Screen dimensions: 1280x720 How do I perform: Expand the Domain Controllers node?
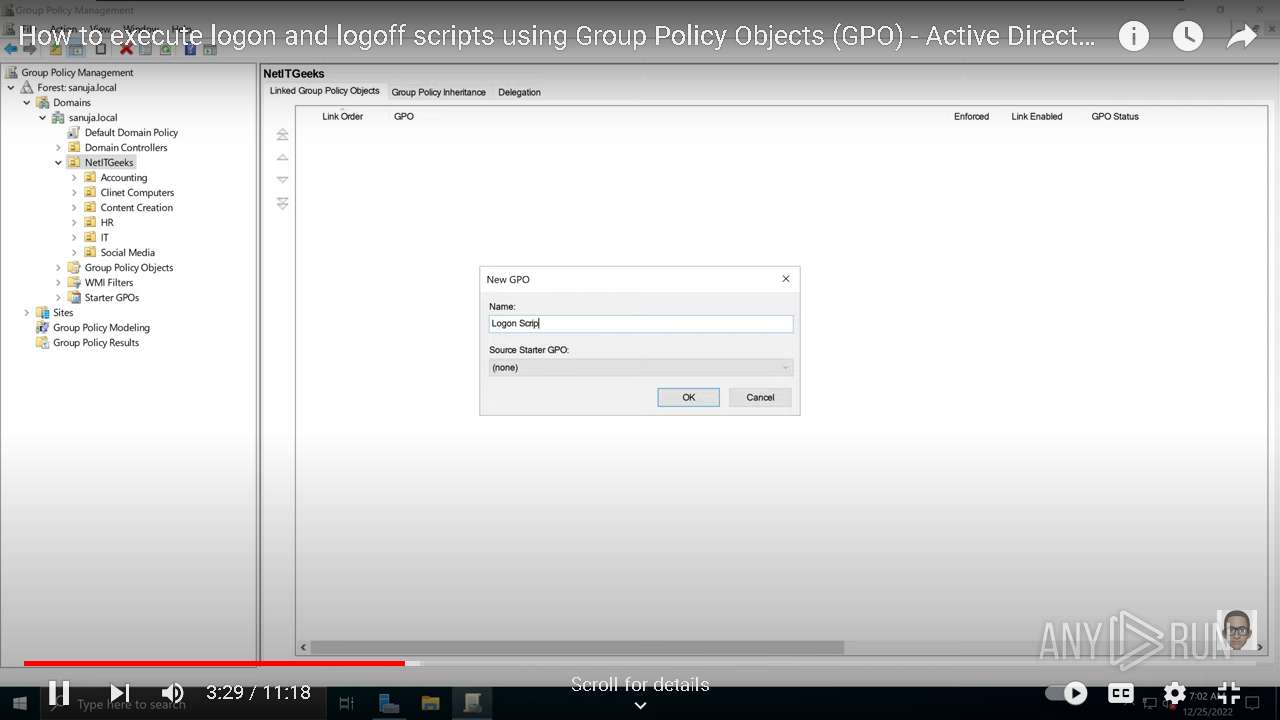coord(58,147)
